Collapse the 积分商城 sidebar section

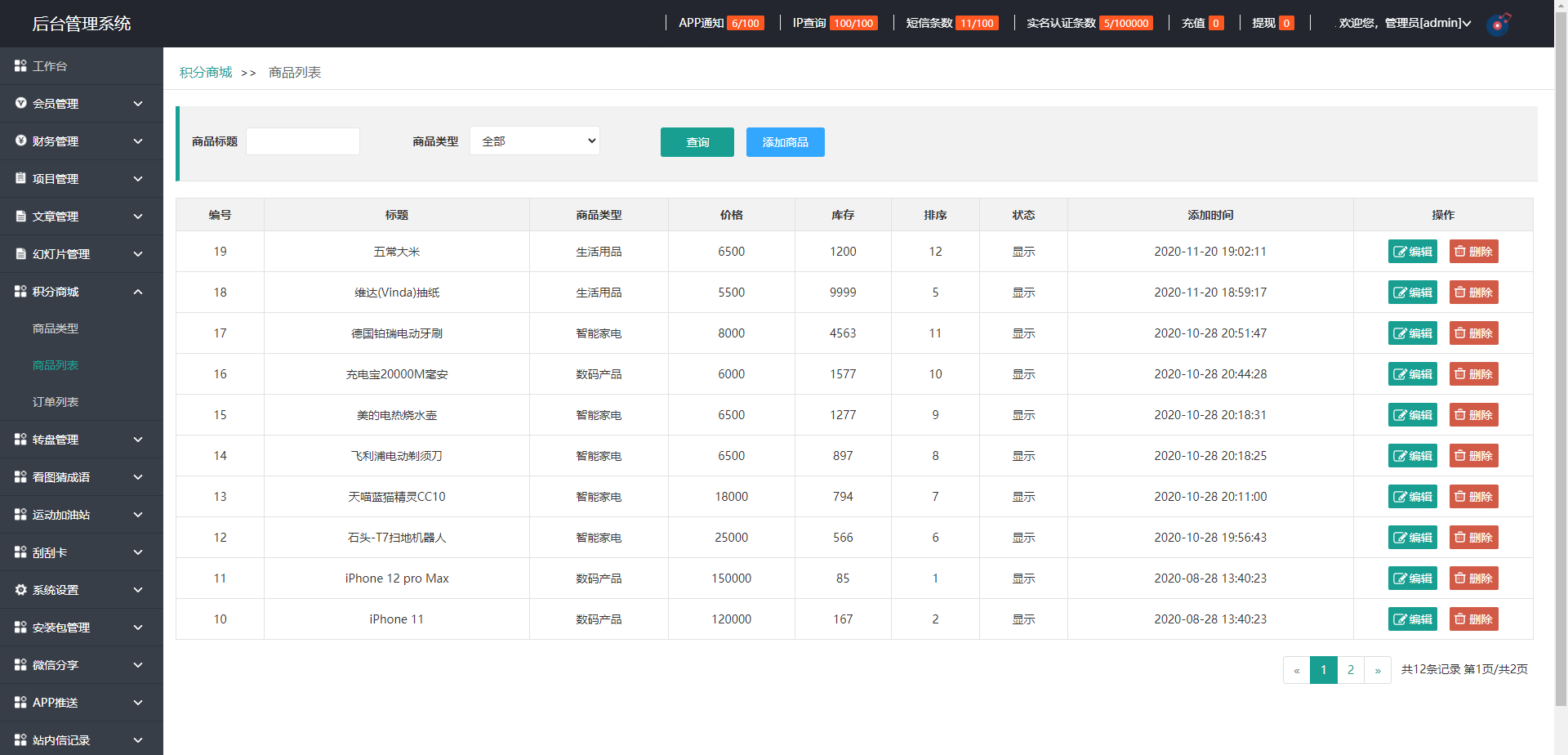click(x=82, y=292)
